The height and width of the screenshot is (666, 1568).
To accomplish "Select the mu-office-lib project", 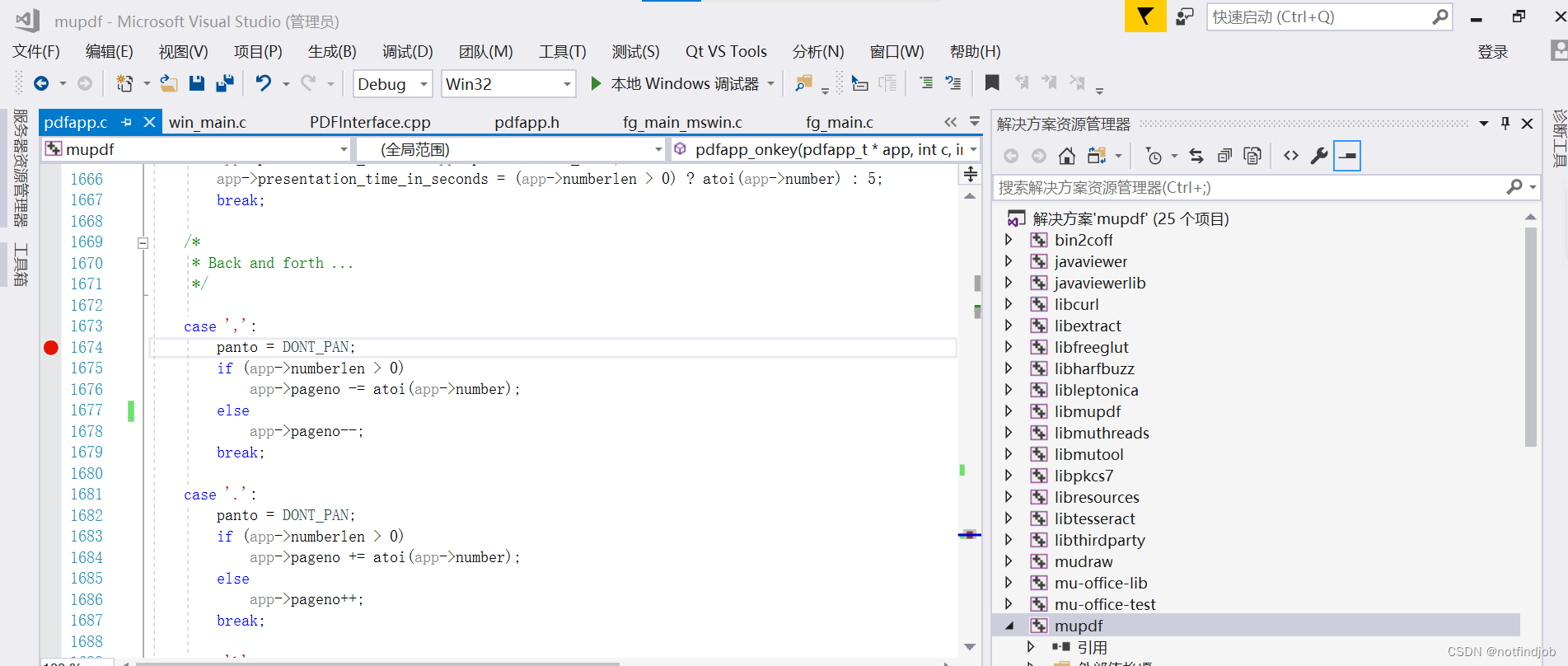I will (x=1101, y=583).
